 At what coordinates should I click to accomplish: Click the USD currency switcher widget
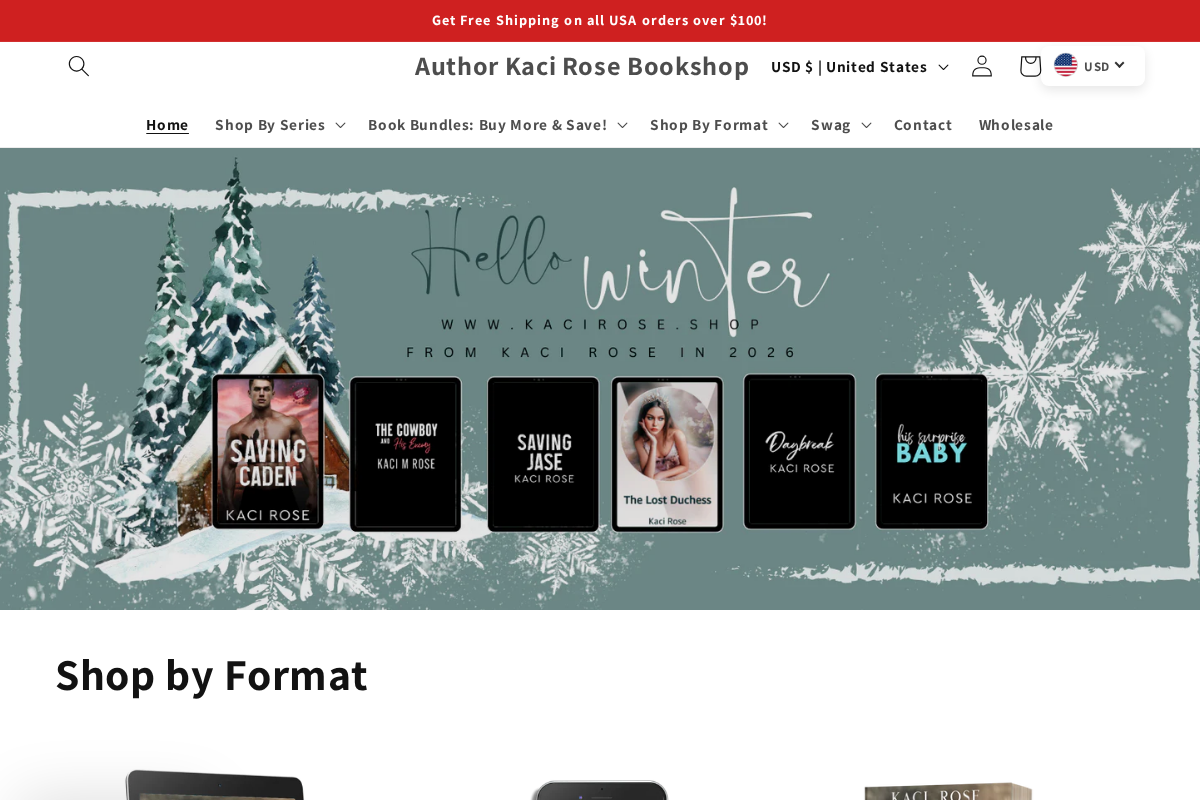click(x=1091, y=65)
